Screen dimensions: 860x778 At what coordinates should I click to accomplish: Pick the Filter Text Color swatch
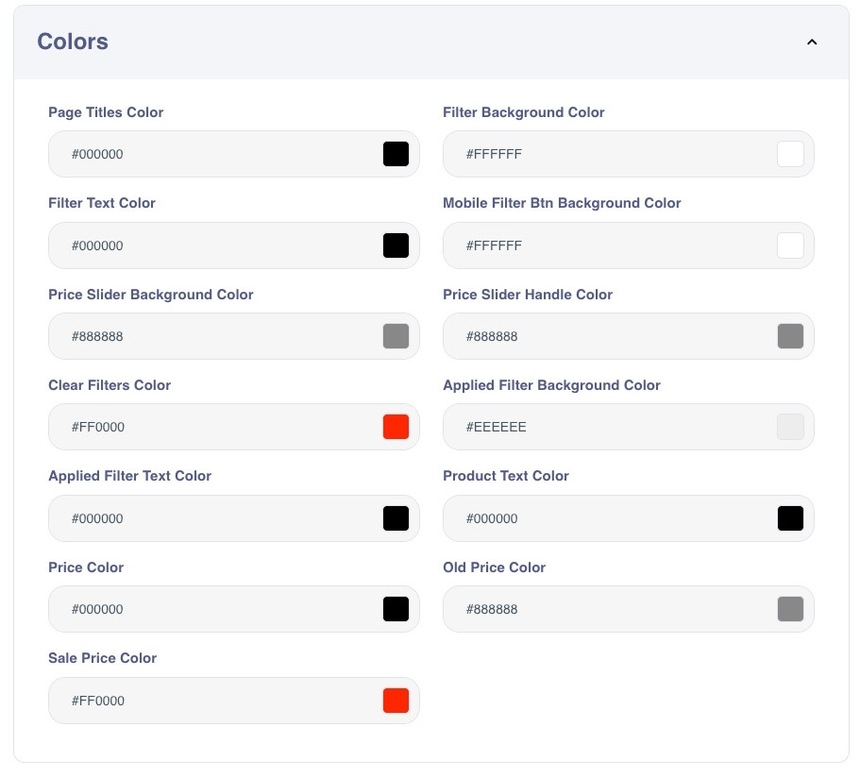tap(396, 245)
